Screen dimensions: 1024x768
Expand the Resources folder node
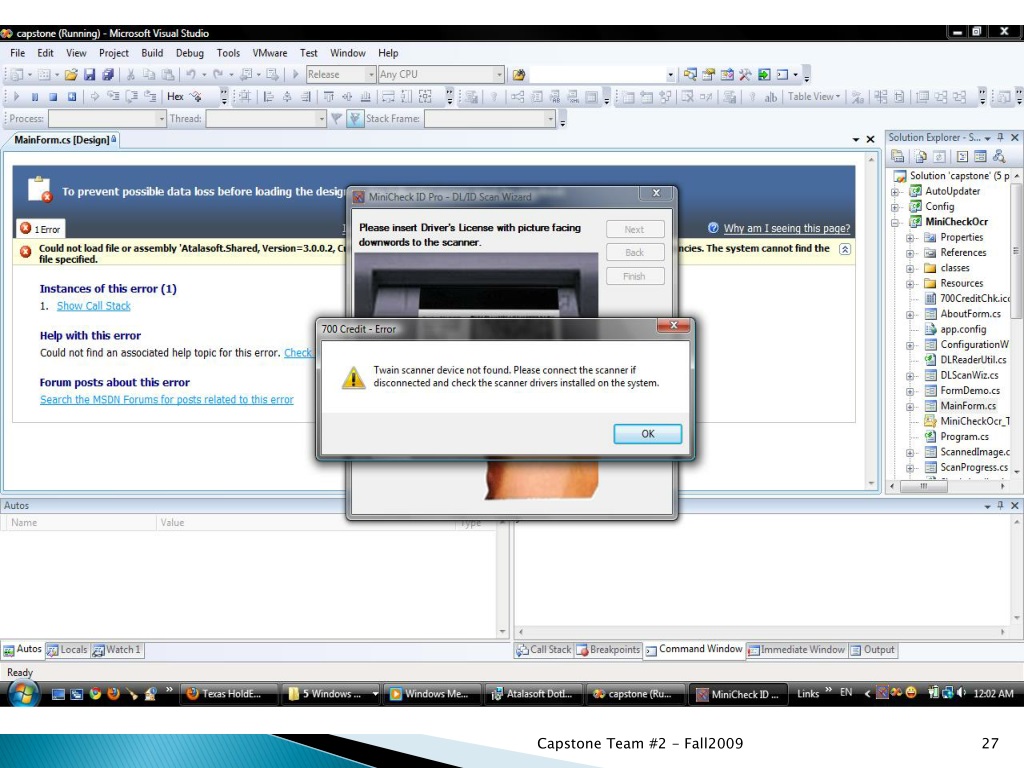[x=910, y=283]
